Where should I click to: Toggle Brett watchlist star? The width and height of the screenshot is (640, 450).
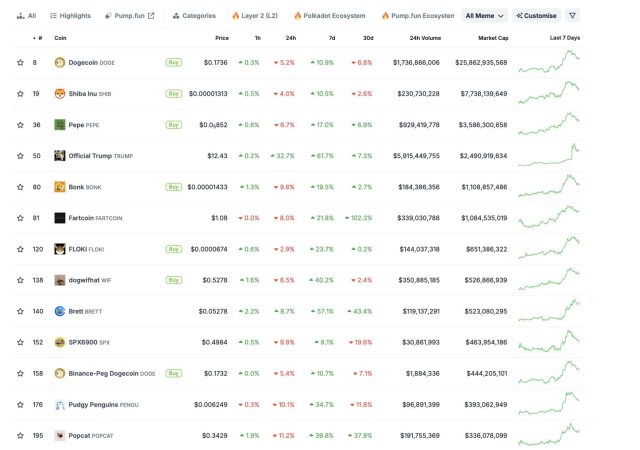(x=20, y=311)
